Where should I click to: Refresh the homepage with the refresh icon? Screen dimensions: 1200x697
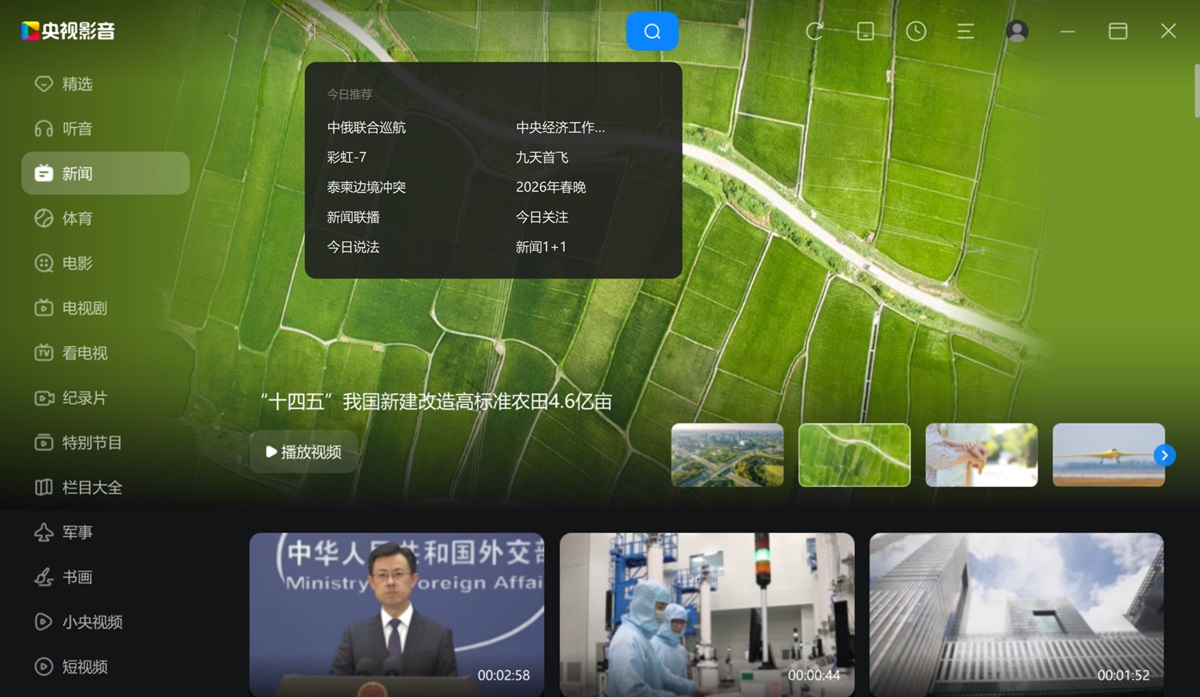click(x=815, y=31)
